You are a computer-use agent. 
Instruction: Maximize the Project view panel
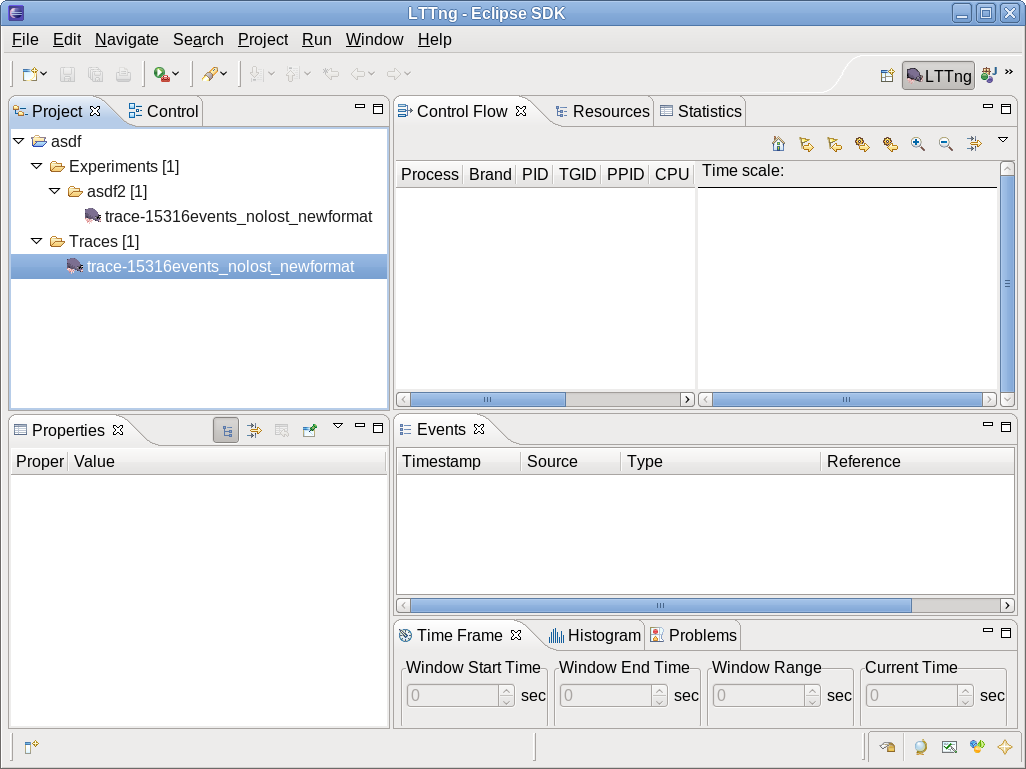pos(378,109)
